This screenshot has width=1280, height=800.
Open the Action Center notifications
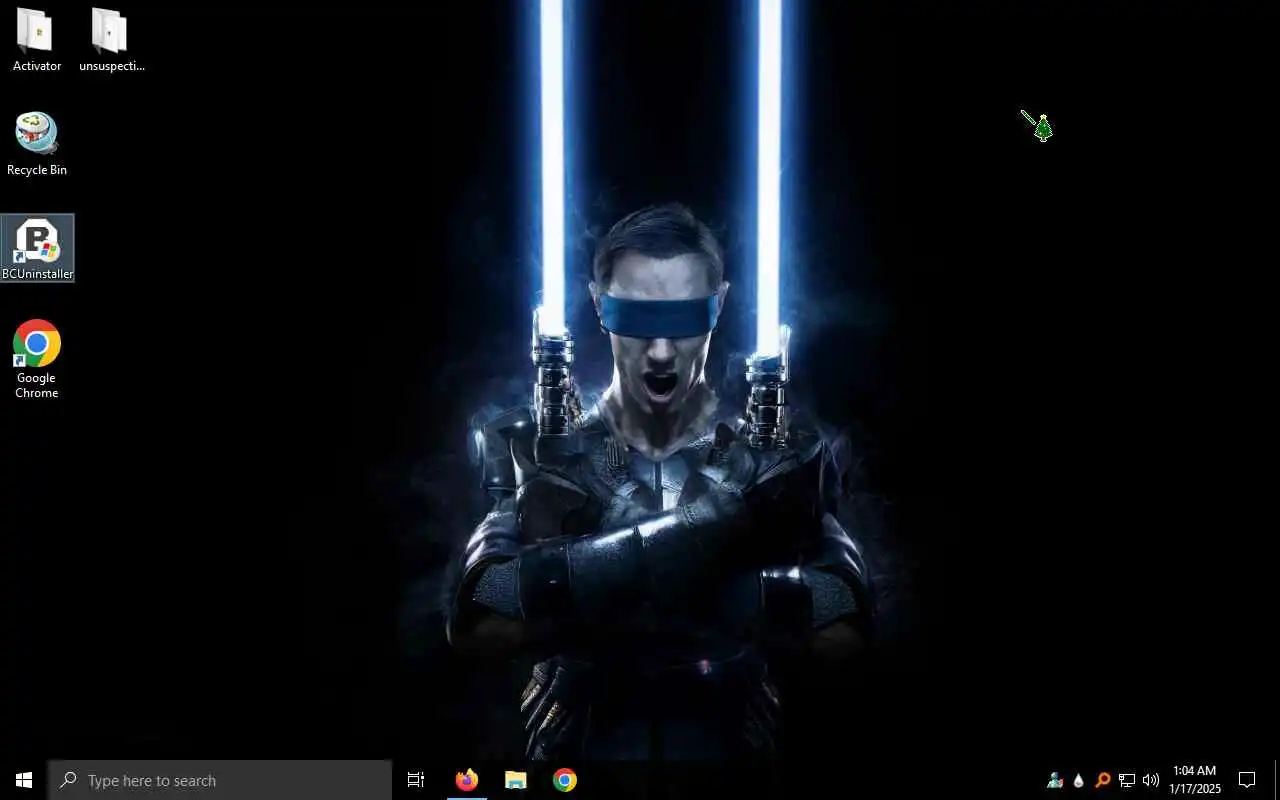[1247, 780]
